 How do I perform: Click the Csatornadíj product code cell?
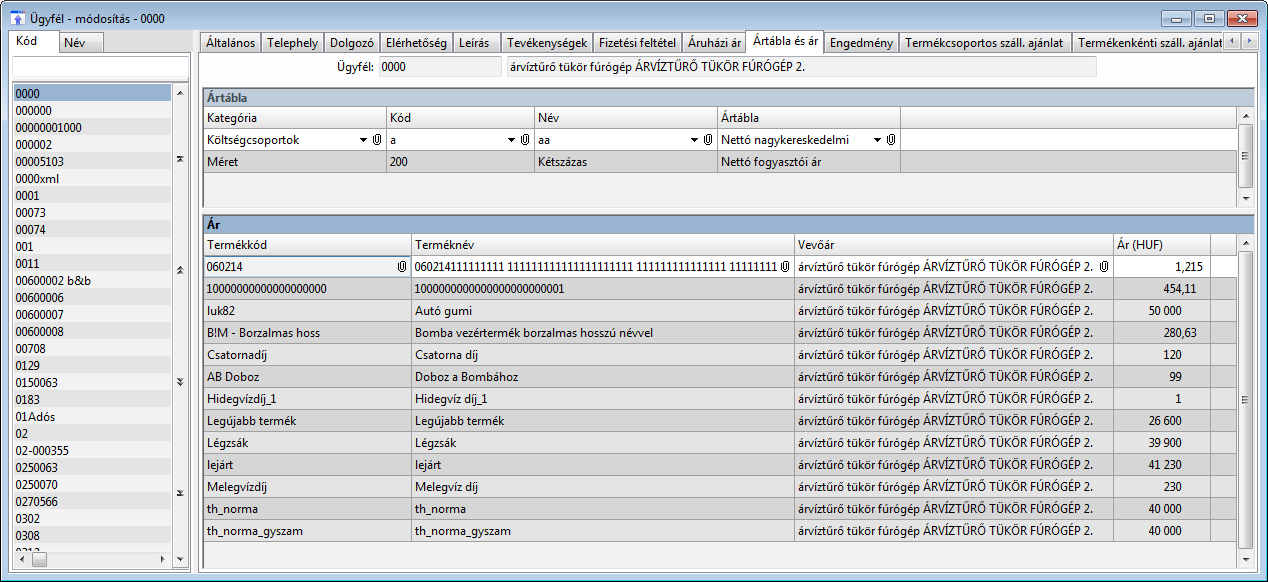pyautogui.click(x=308, y=355)
